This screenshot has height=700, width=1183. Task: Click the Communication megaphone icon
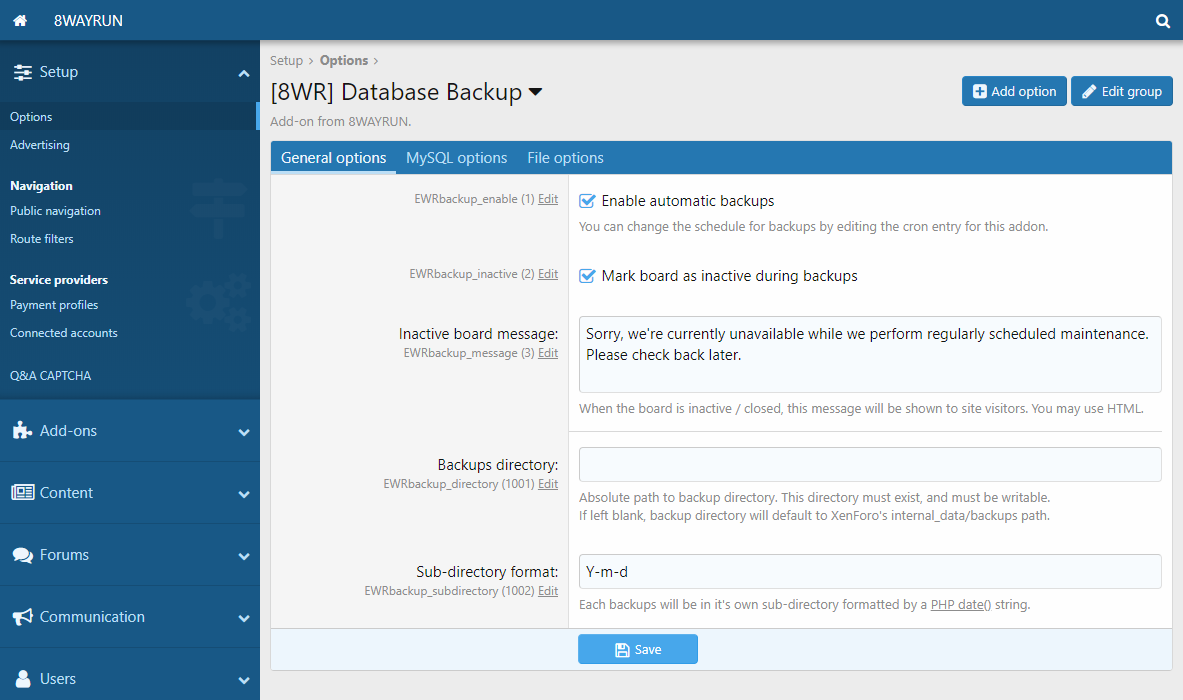click(x=22, y=617)
